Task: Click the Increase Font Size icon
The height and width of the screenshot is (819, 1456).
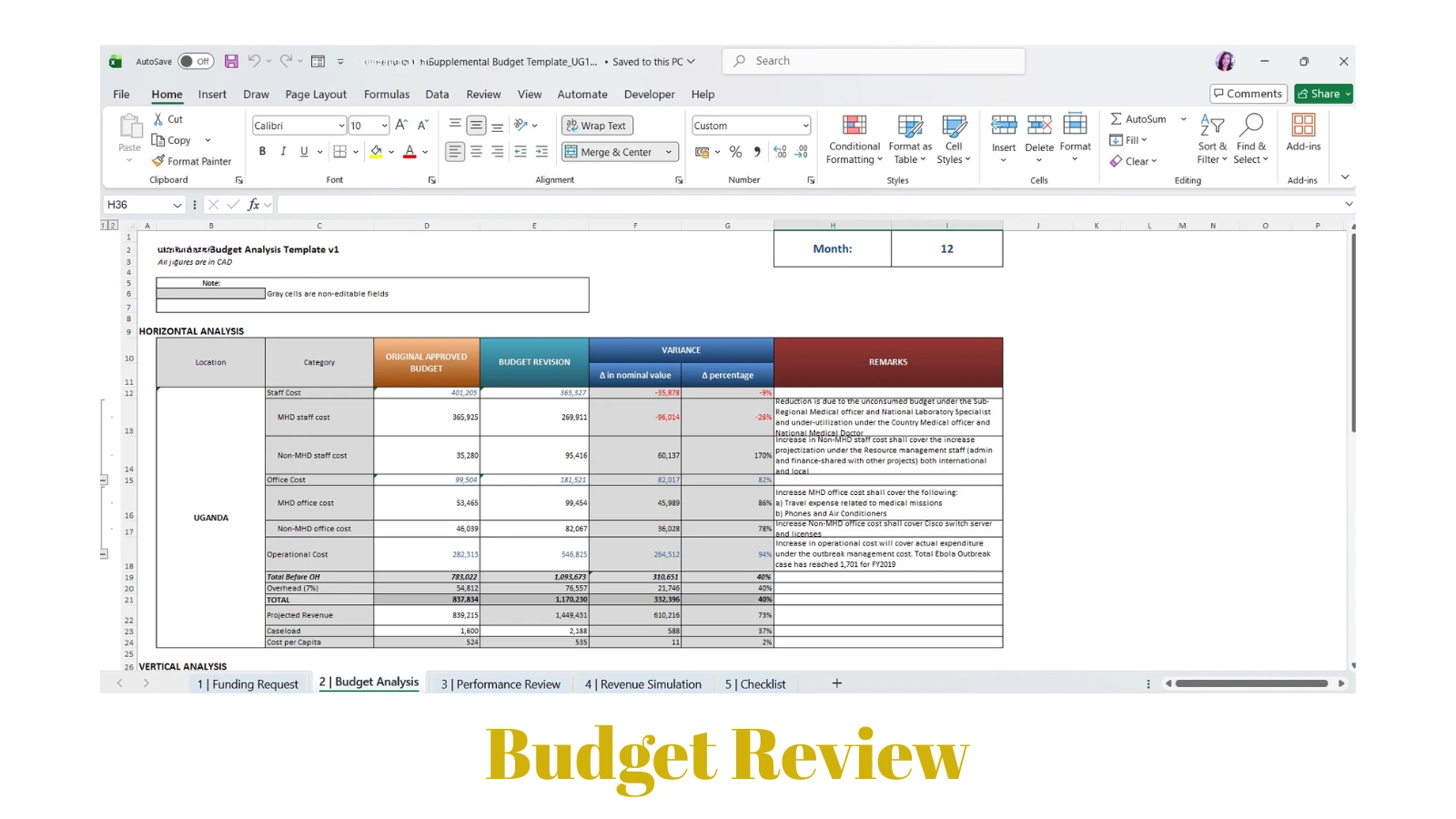Action: tap(401, 126)
